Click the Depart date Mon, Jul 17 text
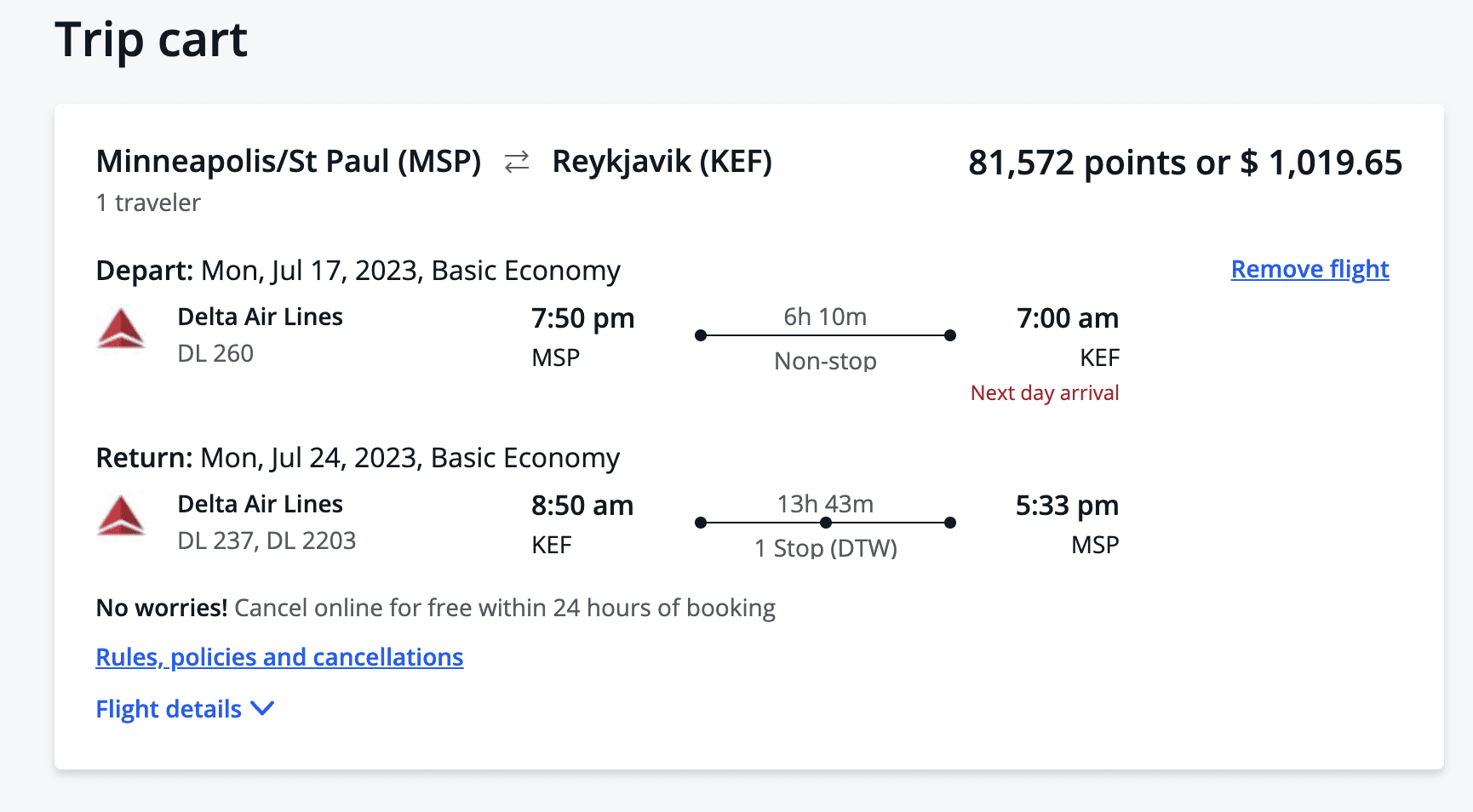The width and height of the screenshot is (1473, 812). tap(358, 270)
